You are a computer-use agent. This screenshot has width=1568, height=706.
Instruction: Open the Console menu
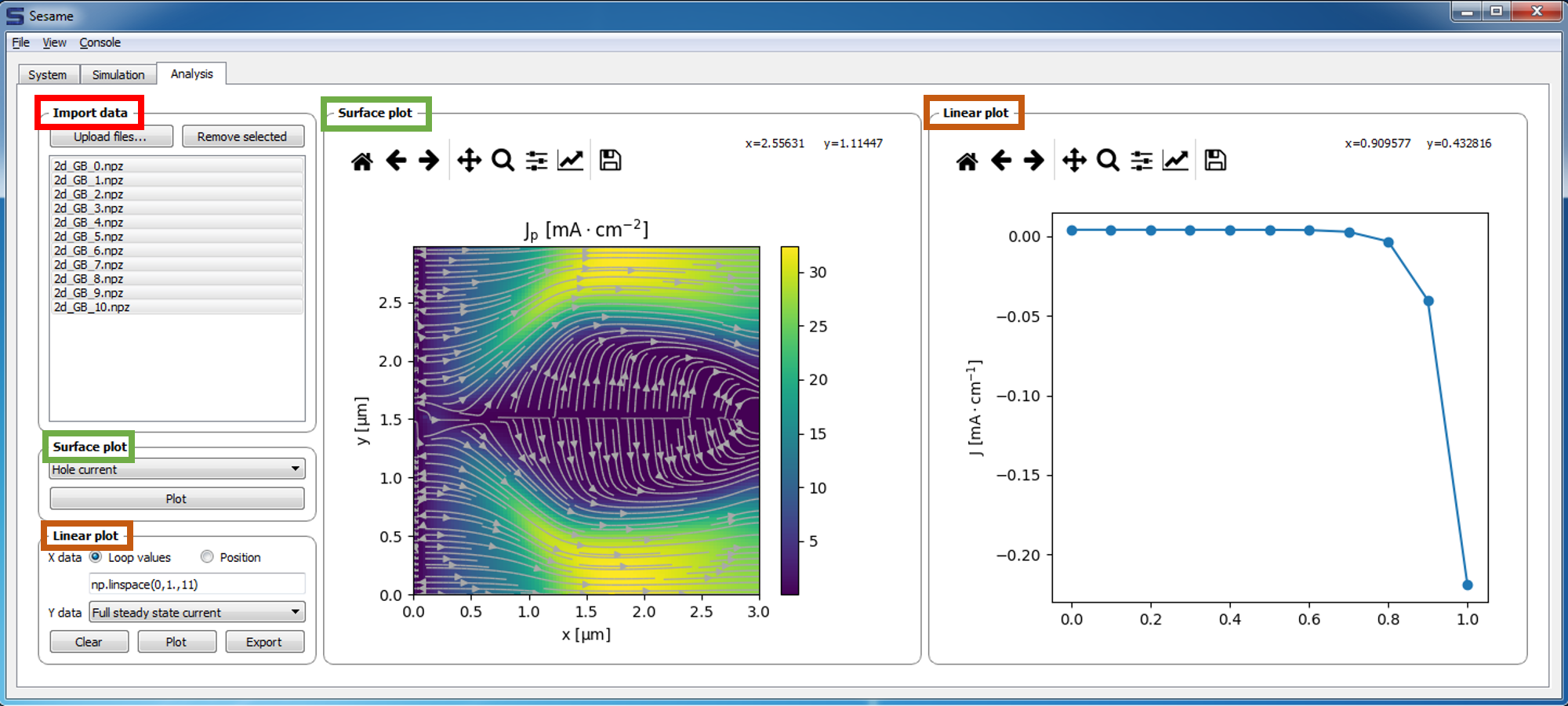click(x=100, y=42)
